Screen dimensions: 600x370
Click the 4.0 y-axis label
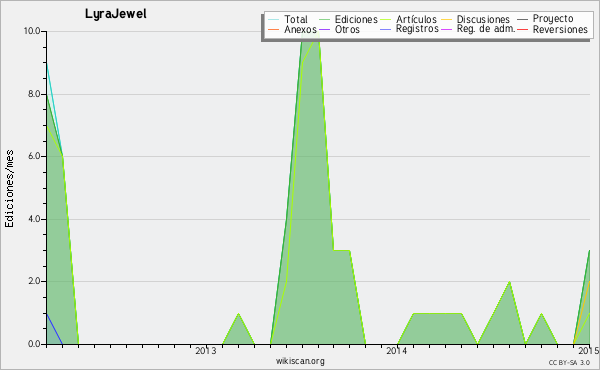pos(34,219)
